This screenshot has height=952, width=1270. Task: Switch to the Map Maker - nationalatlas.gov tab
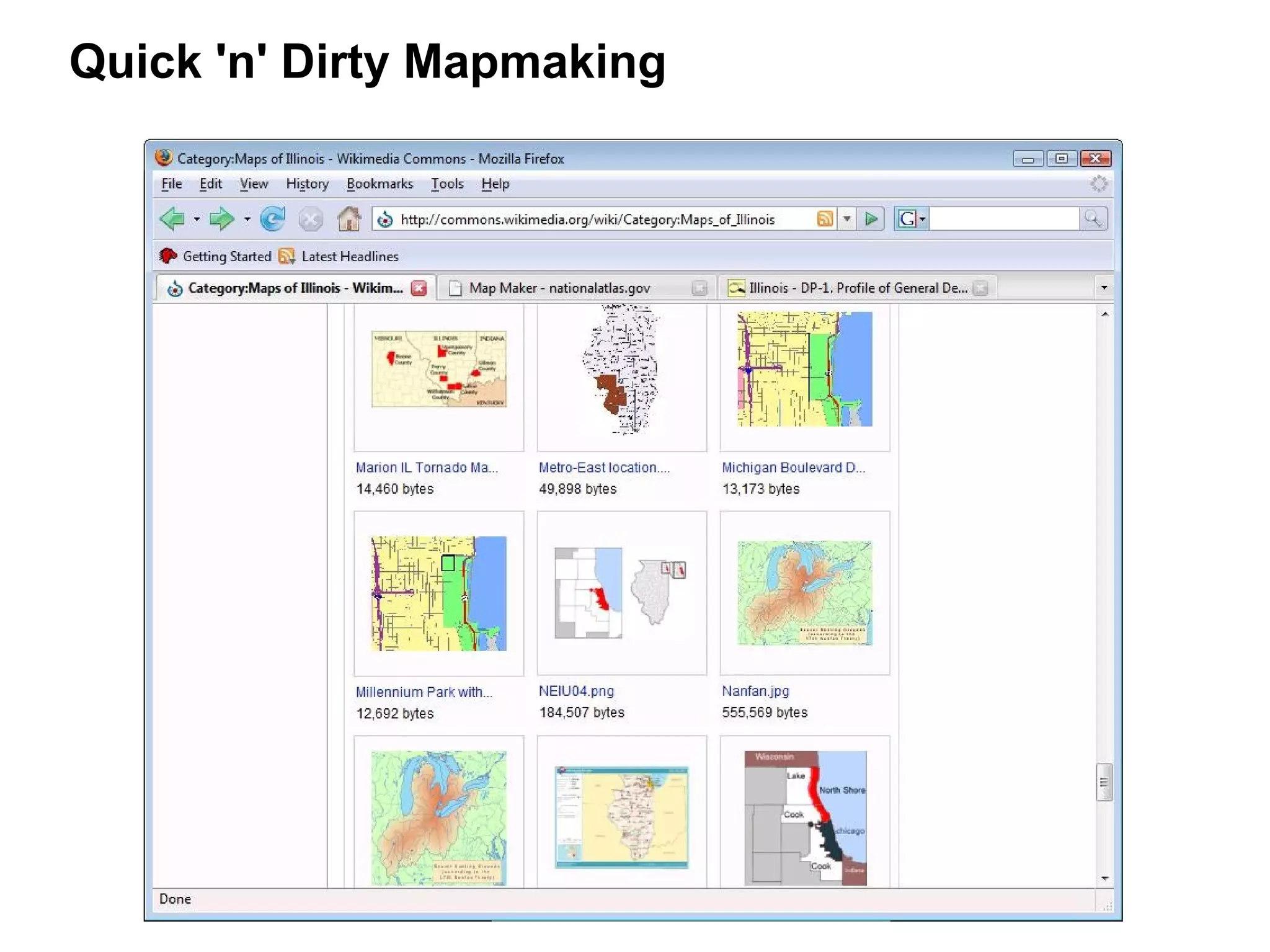click(x=577, y=288)
